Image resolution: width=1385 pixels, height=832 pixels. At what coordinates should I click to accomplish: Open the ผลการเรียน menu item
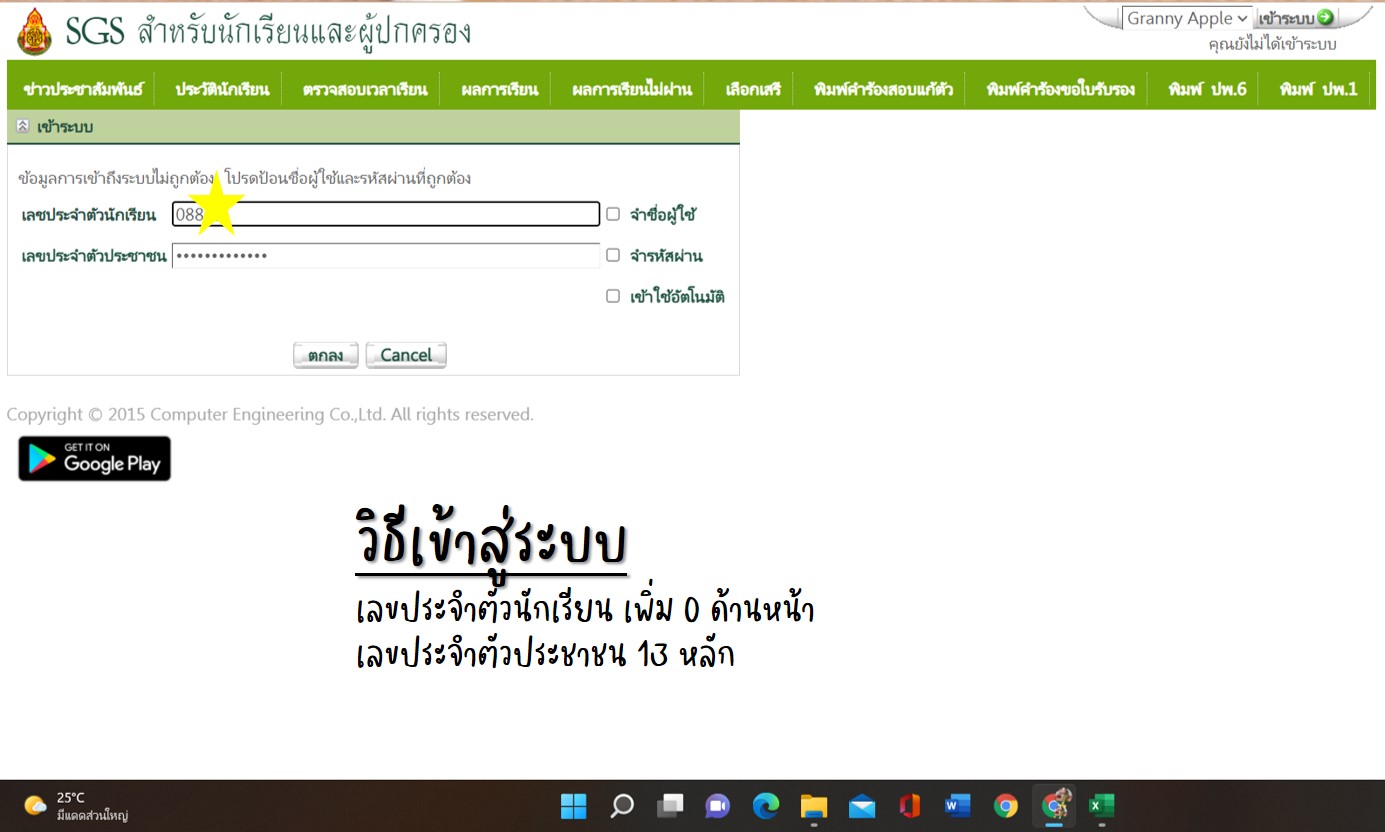click(x=499, y=90)
